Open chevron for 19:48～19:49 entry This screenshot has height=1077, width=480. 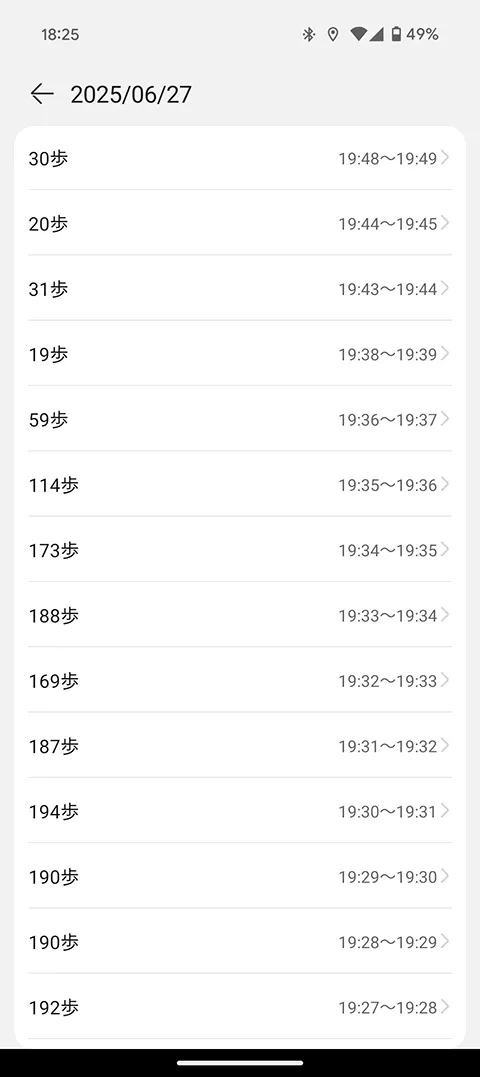[x=445, y=158]
